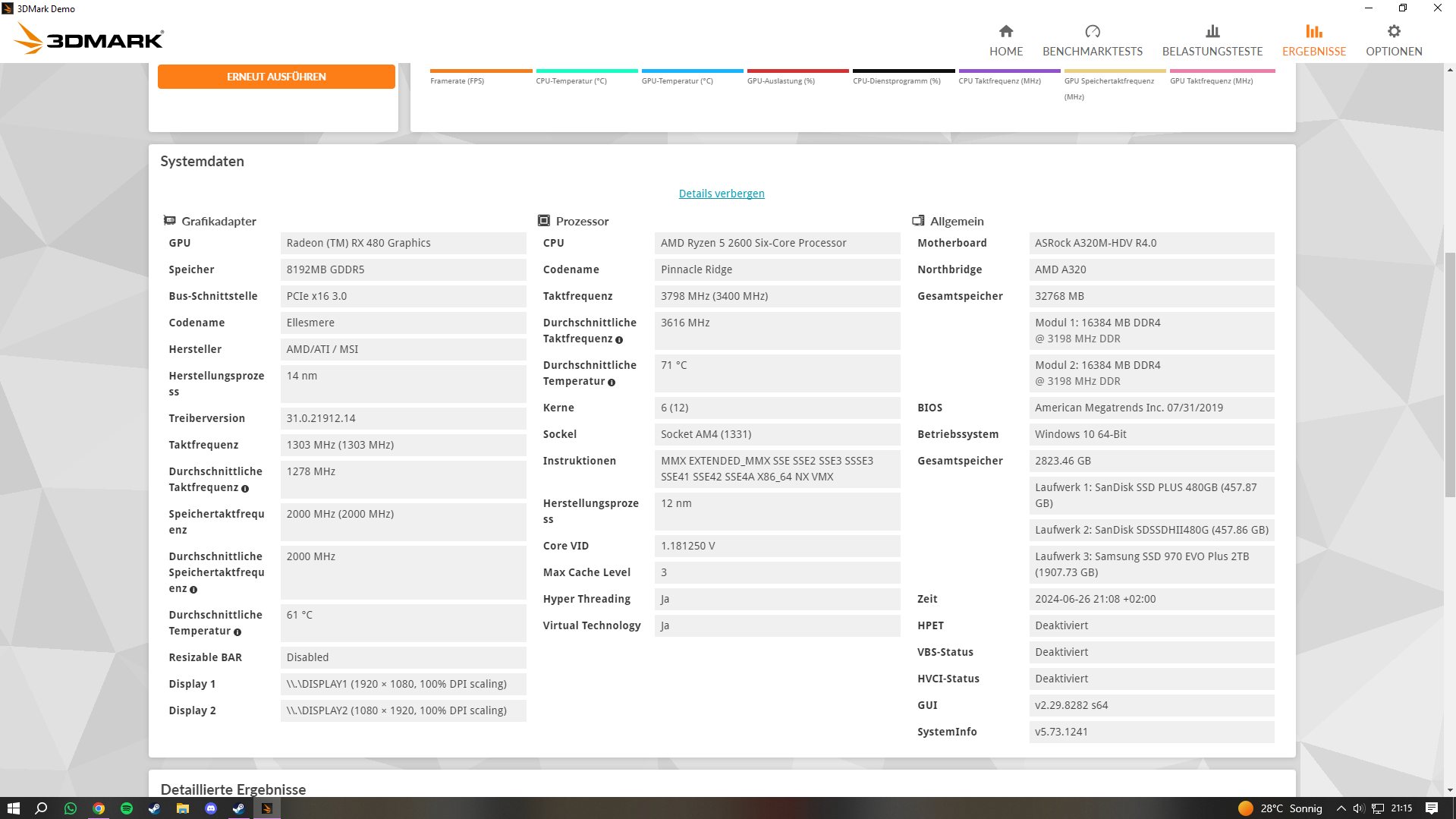This screenshot has width=1456, height=819.
Task: Click weather widget 28°C Sonnig
Action: pyautogui.click(x=1279, y=808)
